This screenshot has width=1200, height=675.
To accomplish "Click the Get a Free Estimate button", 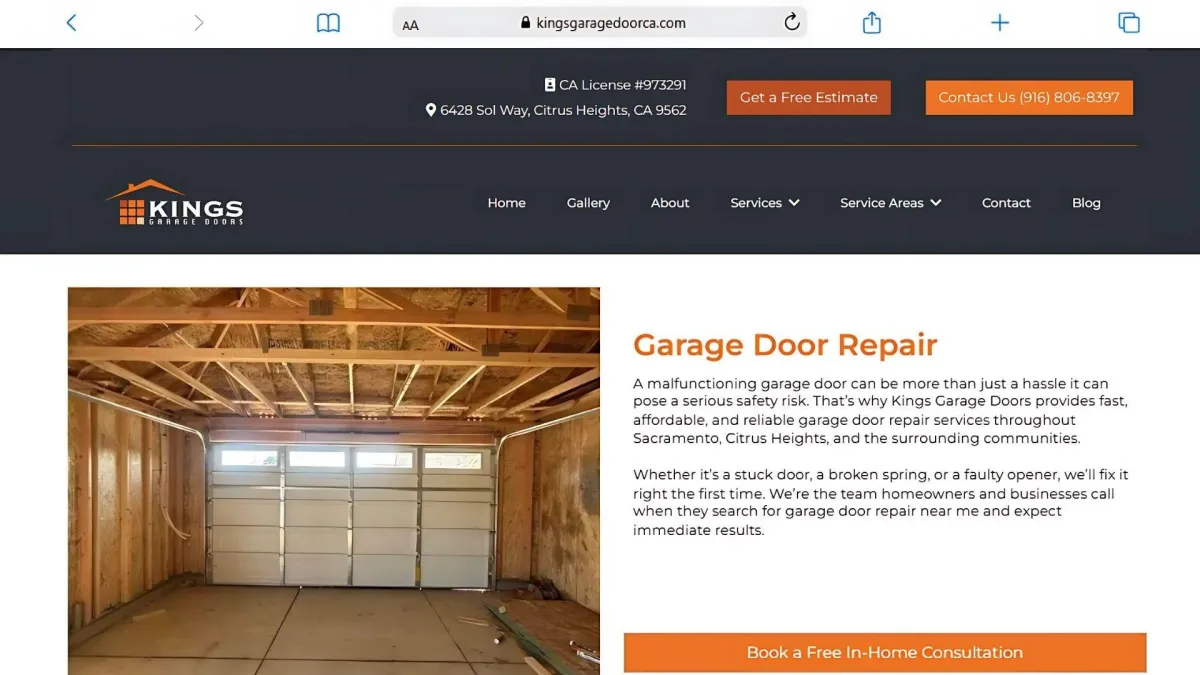I will [809, 97].
